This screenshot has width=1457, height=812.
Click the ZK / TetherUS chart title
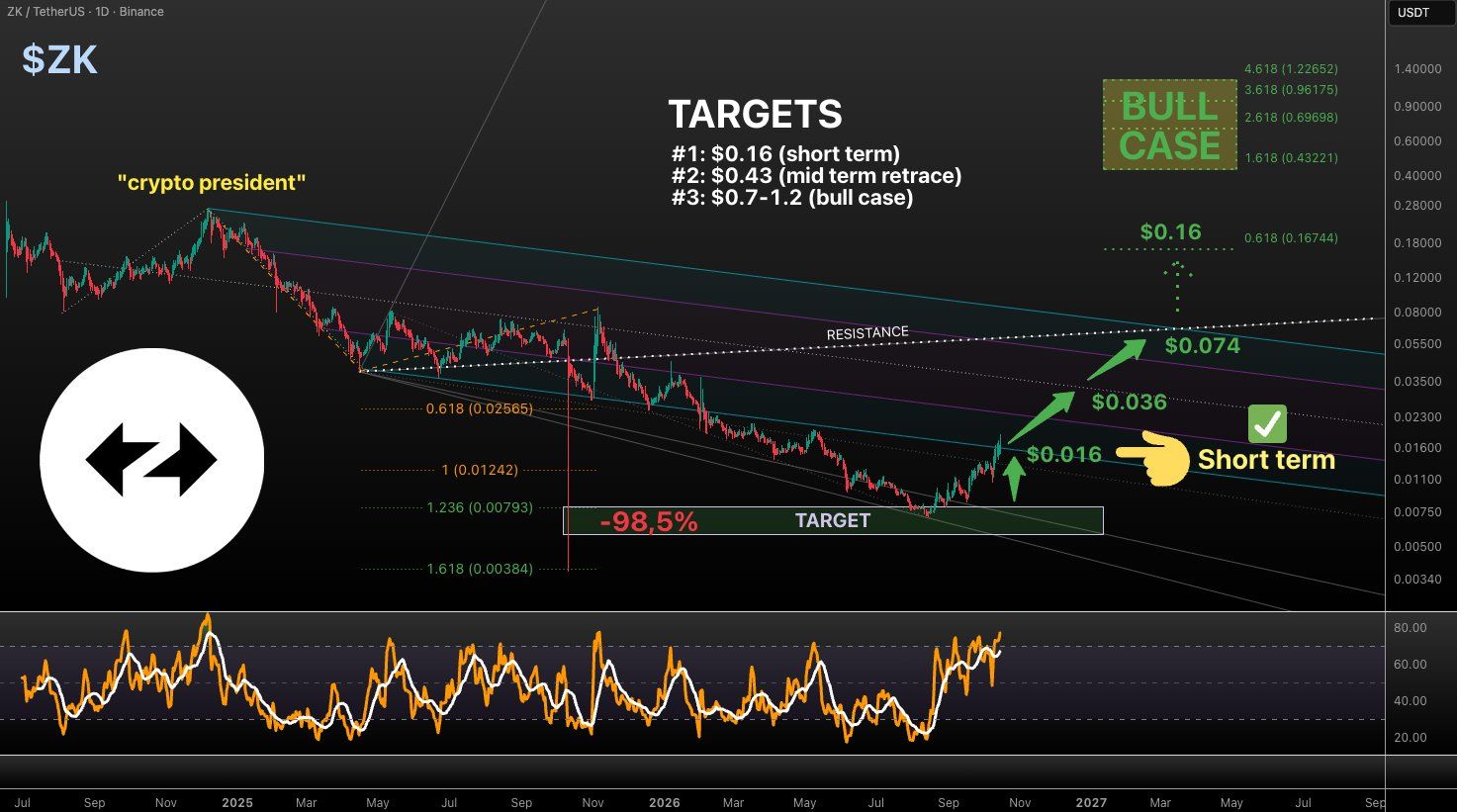tap(85, 12)
